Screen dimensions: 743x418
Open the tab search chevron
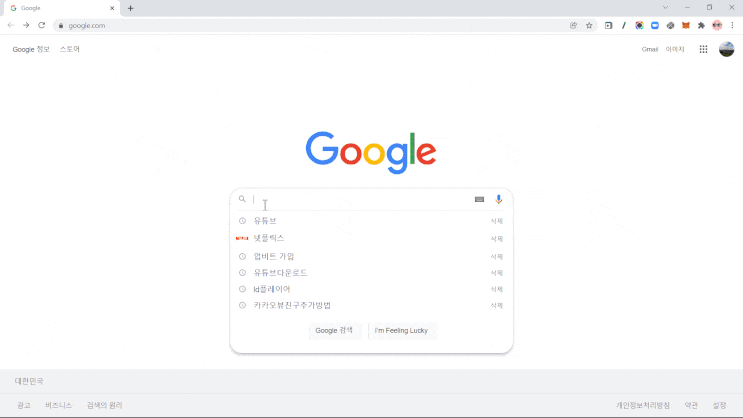[665, 8]
